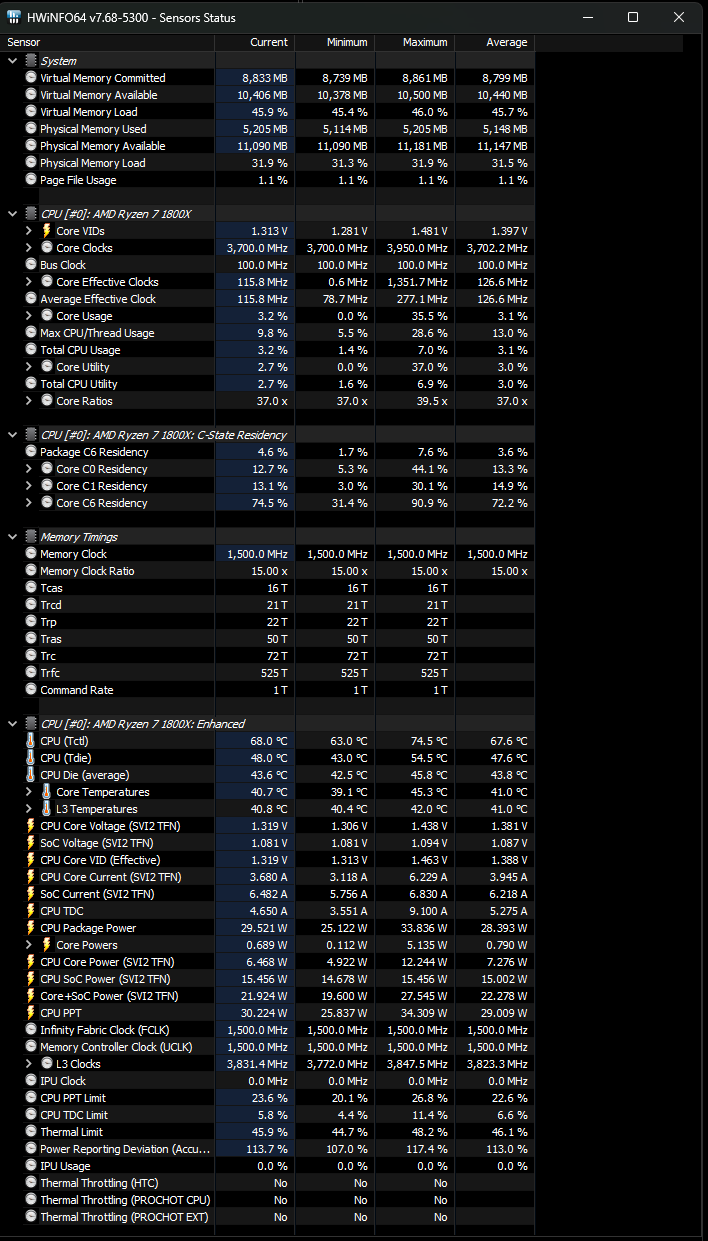Maximize the HWiNFO64 Sensors Status window
Screen dimensions: 708x1241
point(633,17)
